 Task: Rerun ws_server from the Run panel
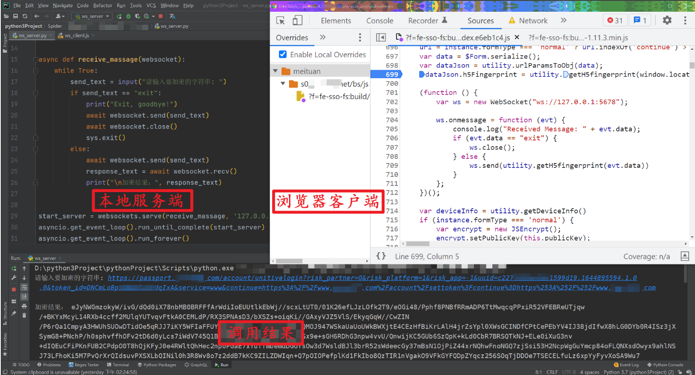click(x=14, y=268)
